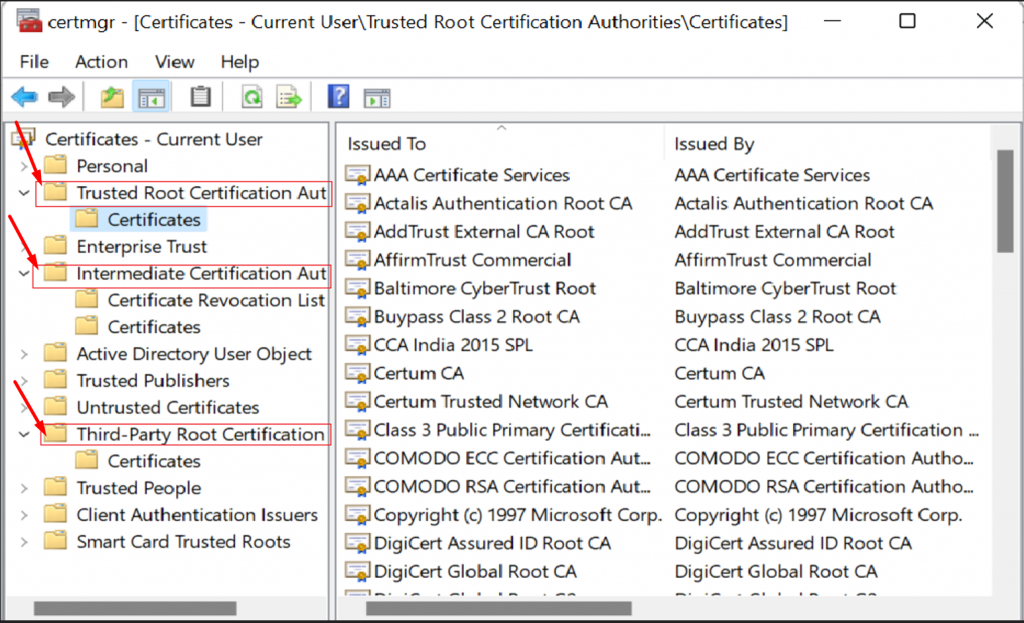Toggle the Show/Hide Console Tree button
Image resolution: width=1024 pixels, height=623 pixels.
coord(152,97)
